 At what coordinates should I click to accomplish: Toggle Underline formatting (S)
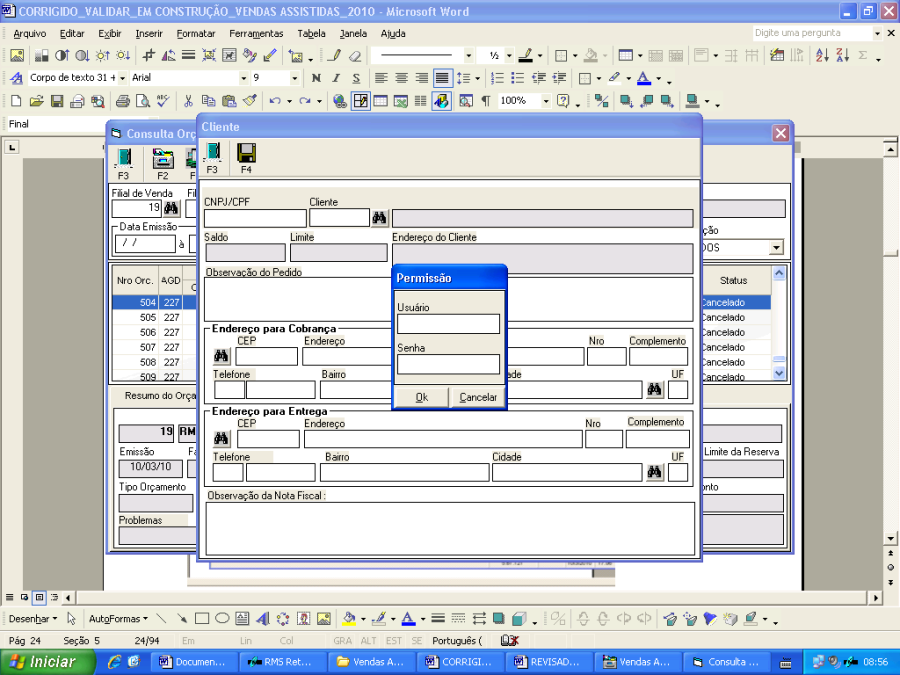(x=356, y=77)
